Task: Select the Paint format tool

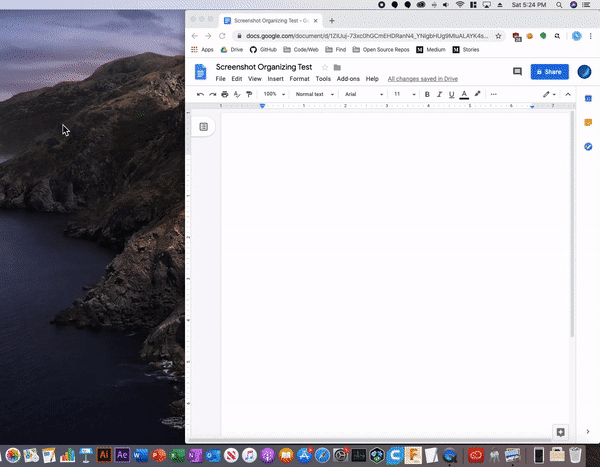Action: click(x=249, y=94)
